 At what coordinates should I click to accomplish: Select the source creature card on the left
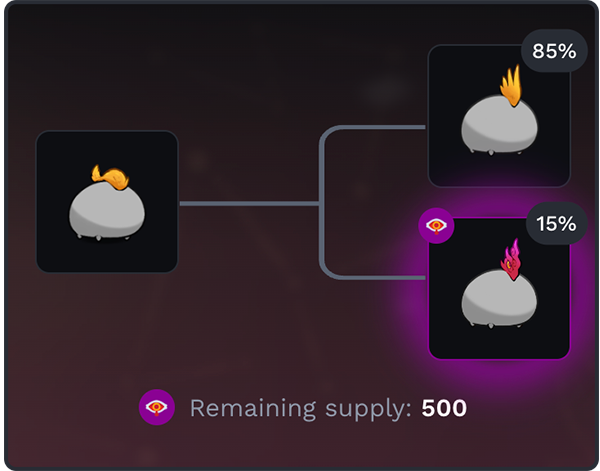point(107,202)
